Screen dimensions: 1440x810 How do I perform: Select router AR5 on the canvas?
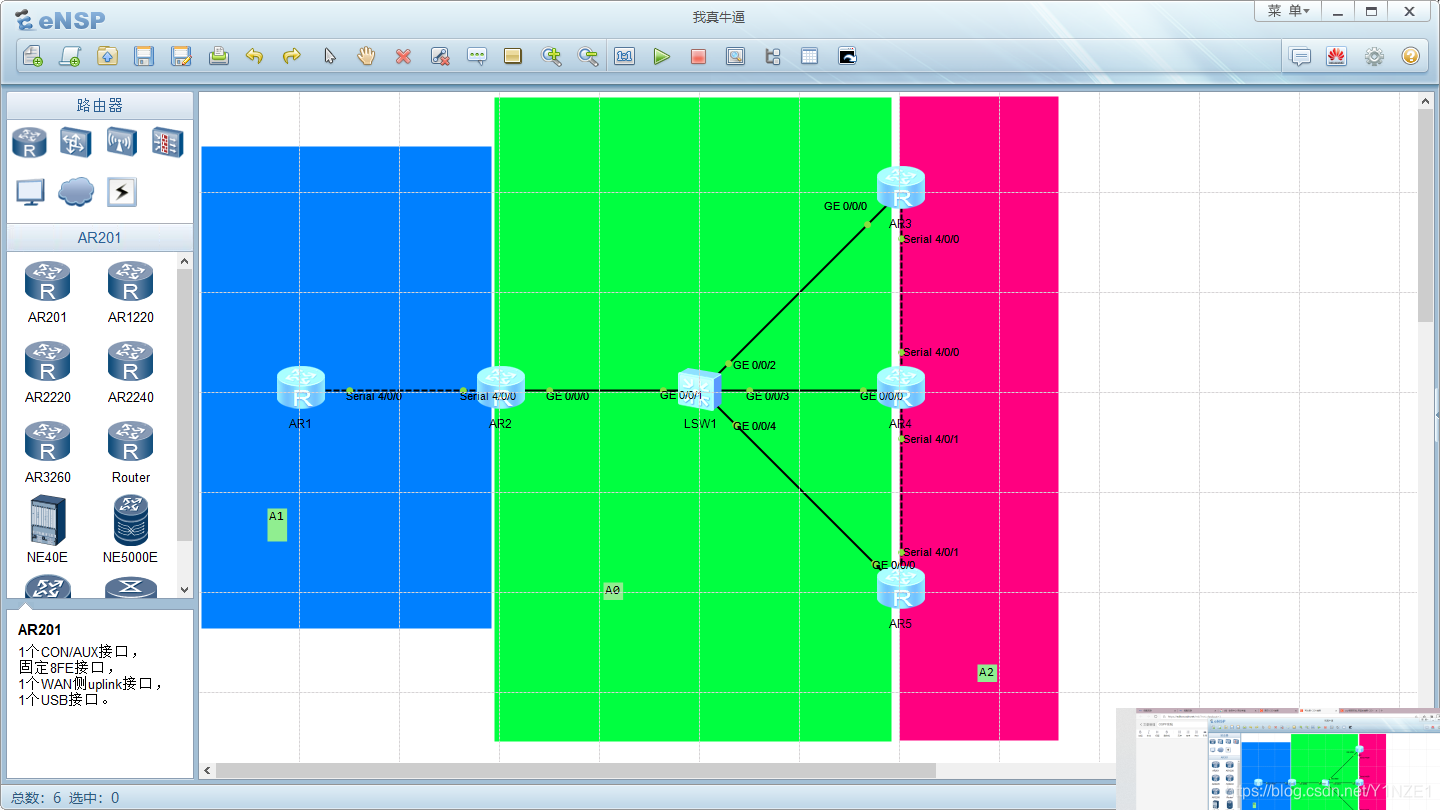[901, 588]
